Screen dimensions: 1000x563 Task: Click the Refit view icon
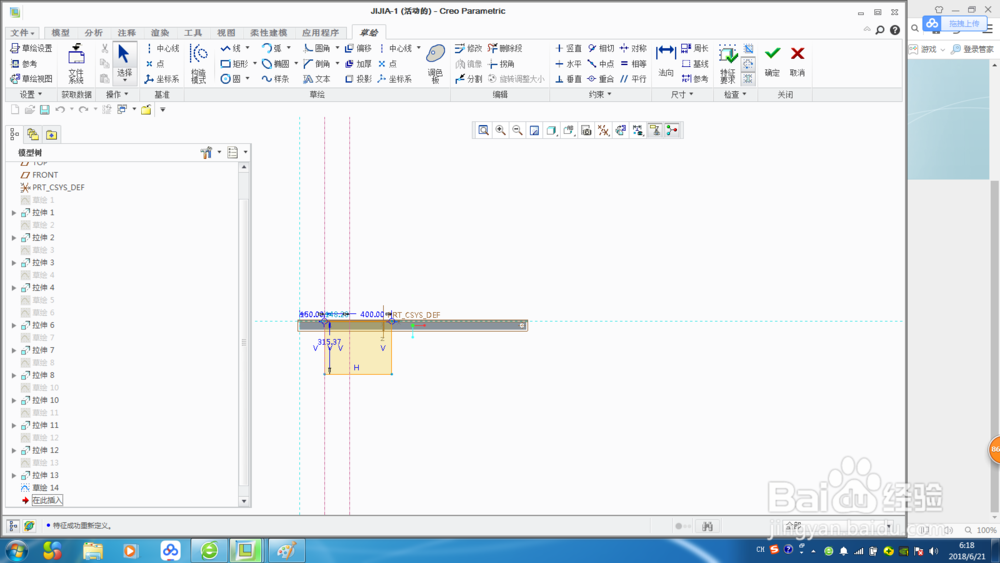click(483, 130)
